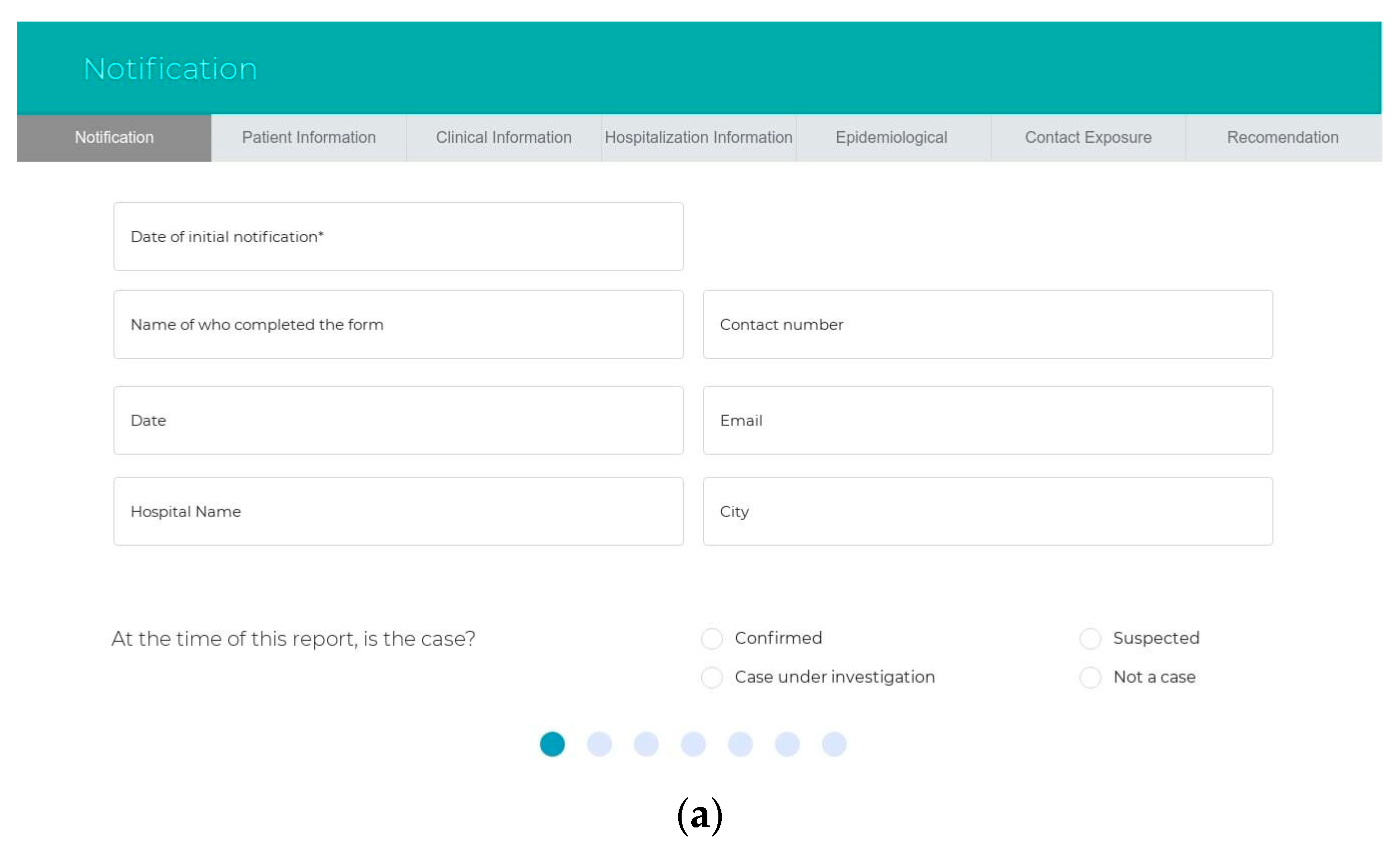The width and height of the screenshot is (1400, 850).
Task: Click the Name of who completed the form field
Action: (x=398, y=324)
